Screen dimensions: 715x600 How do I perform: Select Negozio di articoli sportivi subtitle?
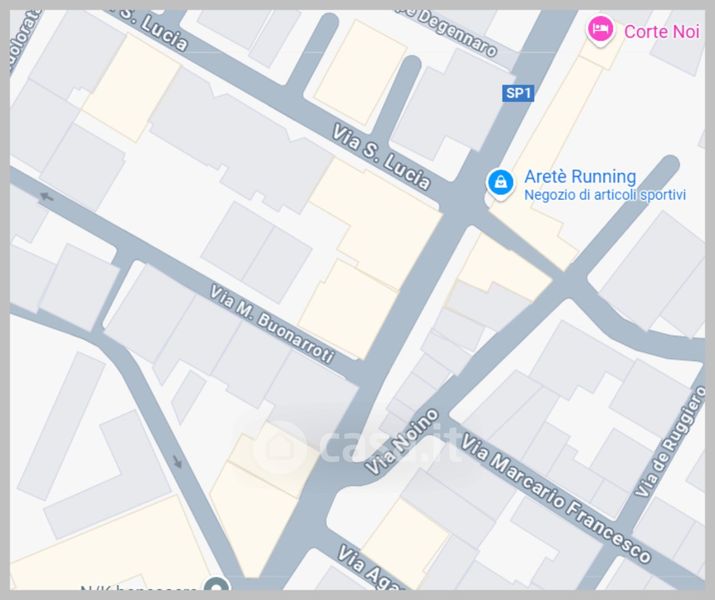click(x=605, y=195)
